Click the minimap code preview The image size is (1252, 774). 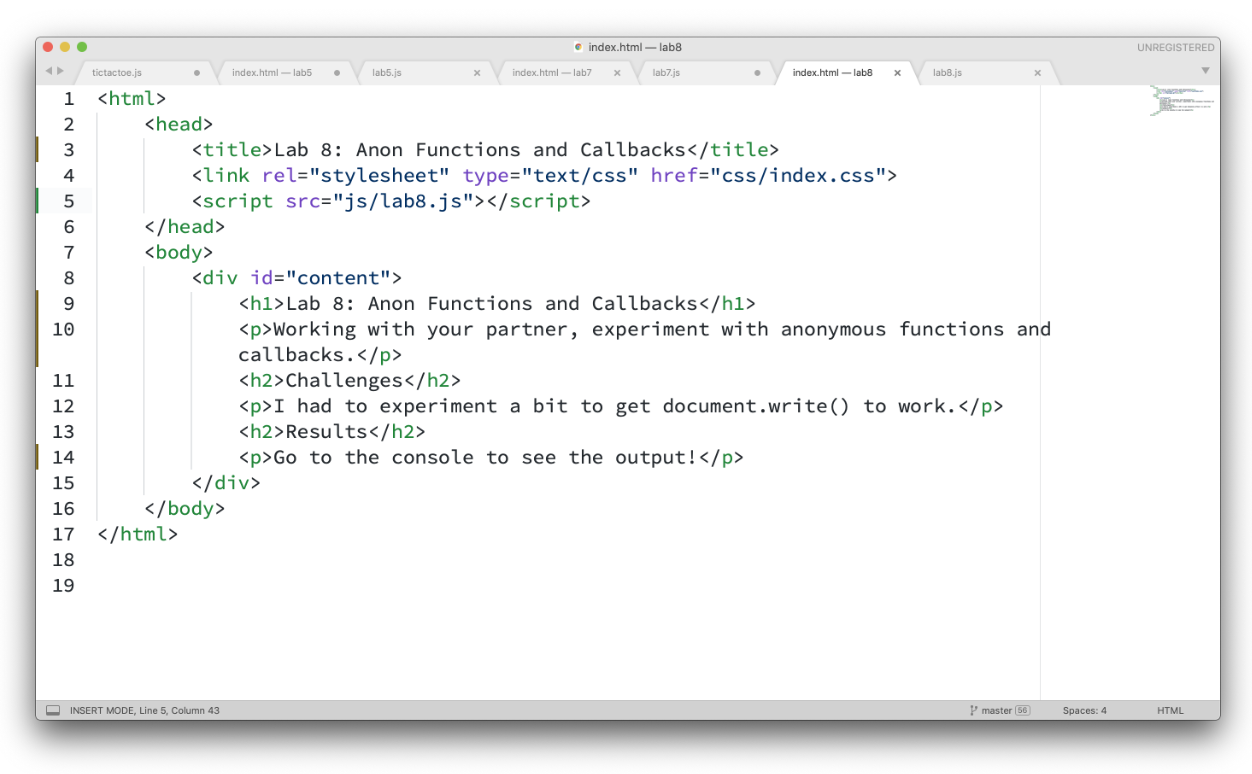[x=1182, y=102]
